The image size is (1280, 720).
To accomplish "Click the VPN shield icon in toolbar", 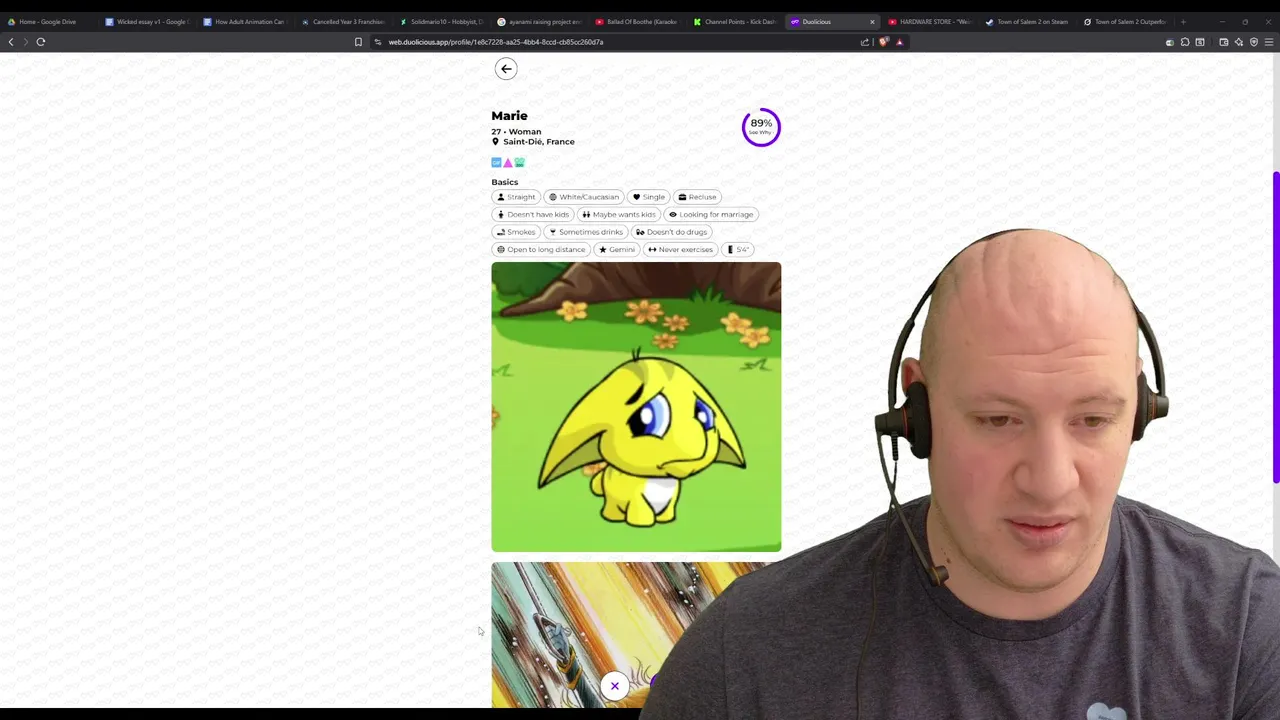I will click(1254, 42).
